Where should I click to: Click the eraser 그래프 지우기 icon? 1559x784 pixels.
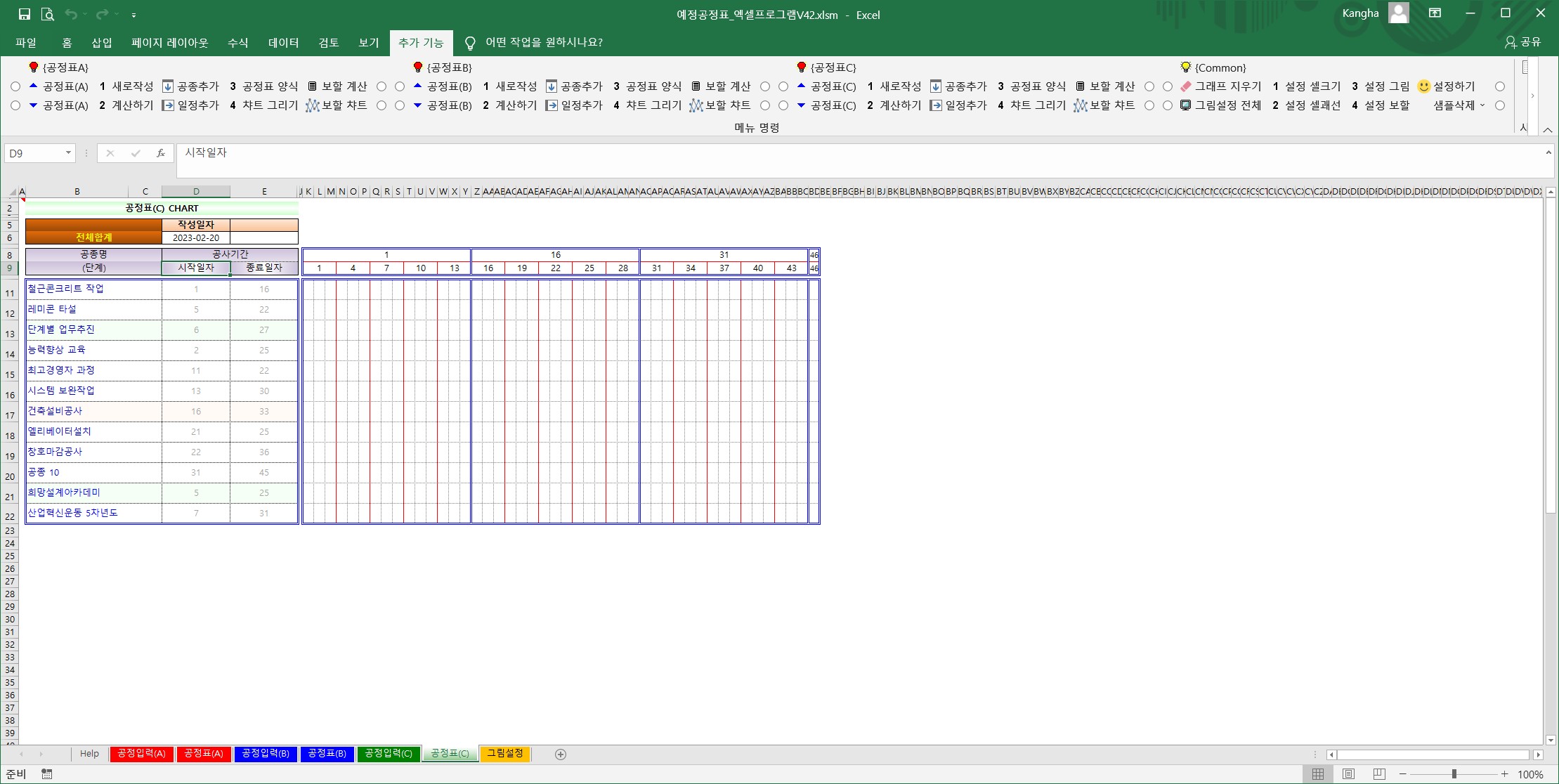[1186, 86]
